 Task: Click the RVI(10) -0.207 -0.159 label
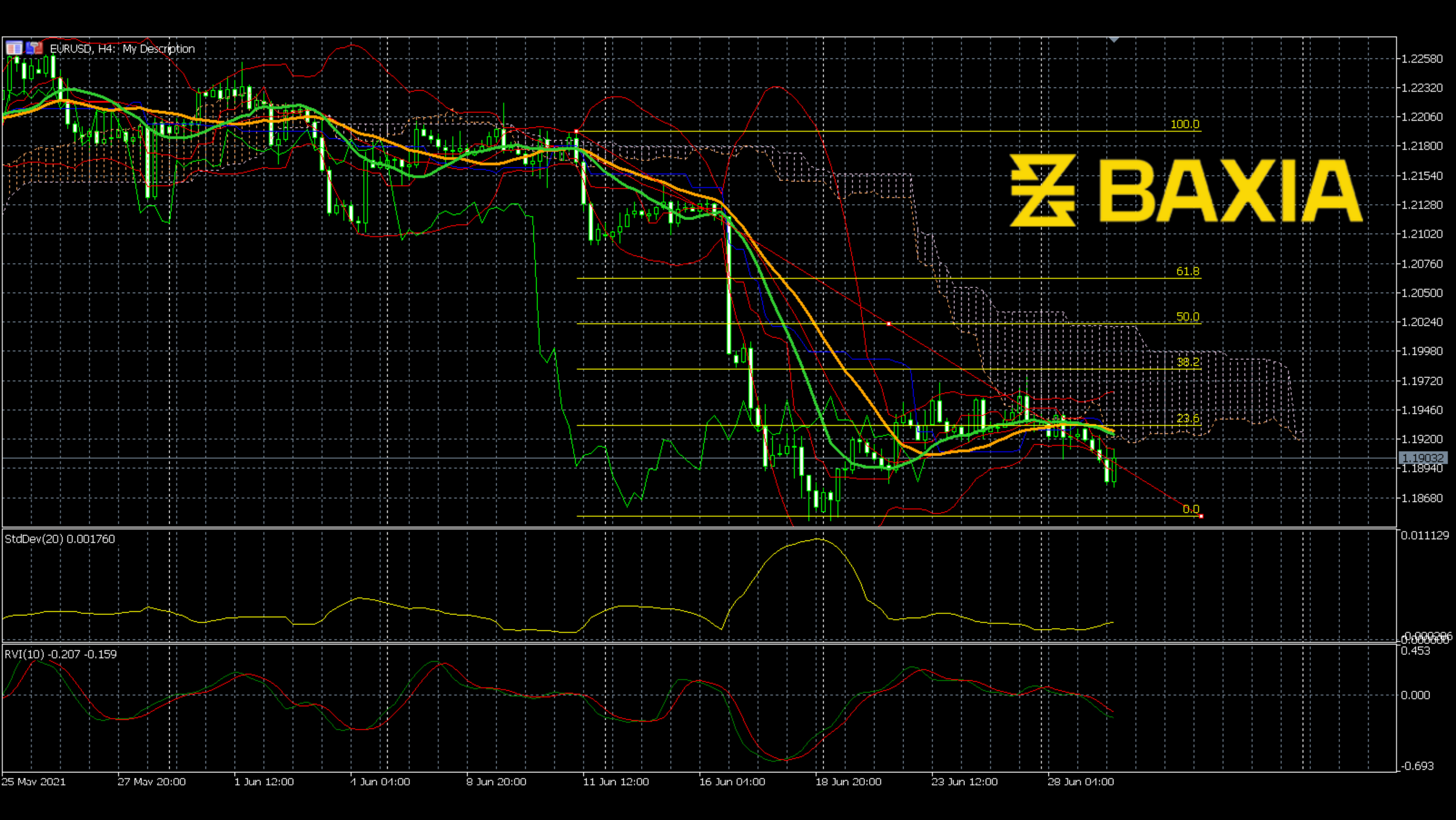[60, 654]
